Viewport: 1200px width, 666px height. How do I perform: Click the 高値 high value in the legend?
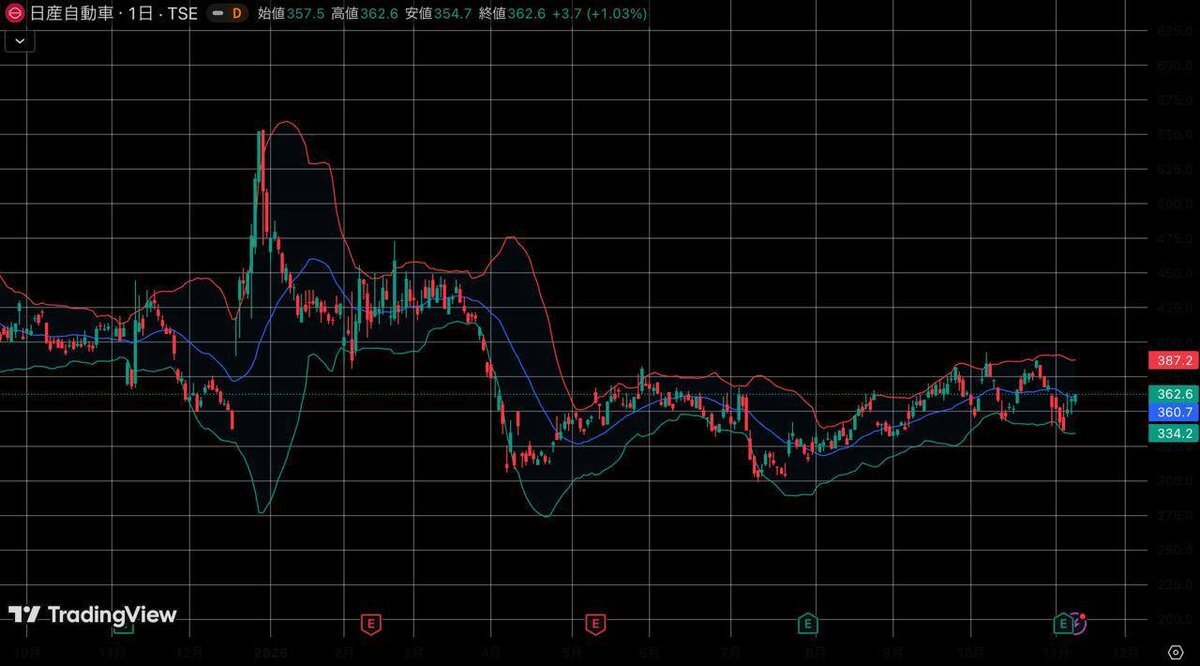tap(379, 14)
